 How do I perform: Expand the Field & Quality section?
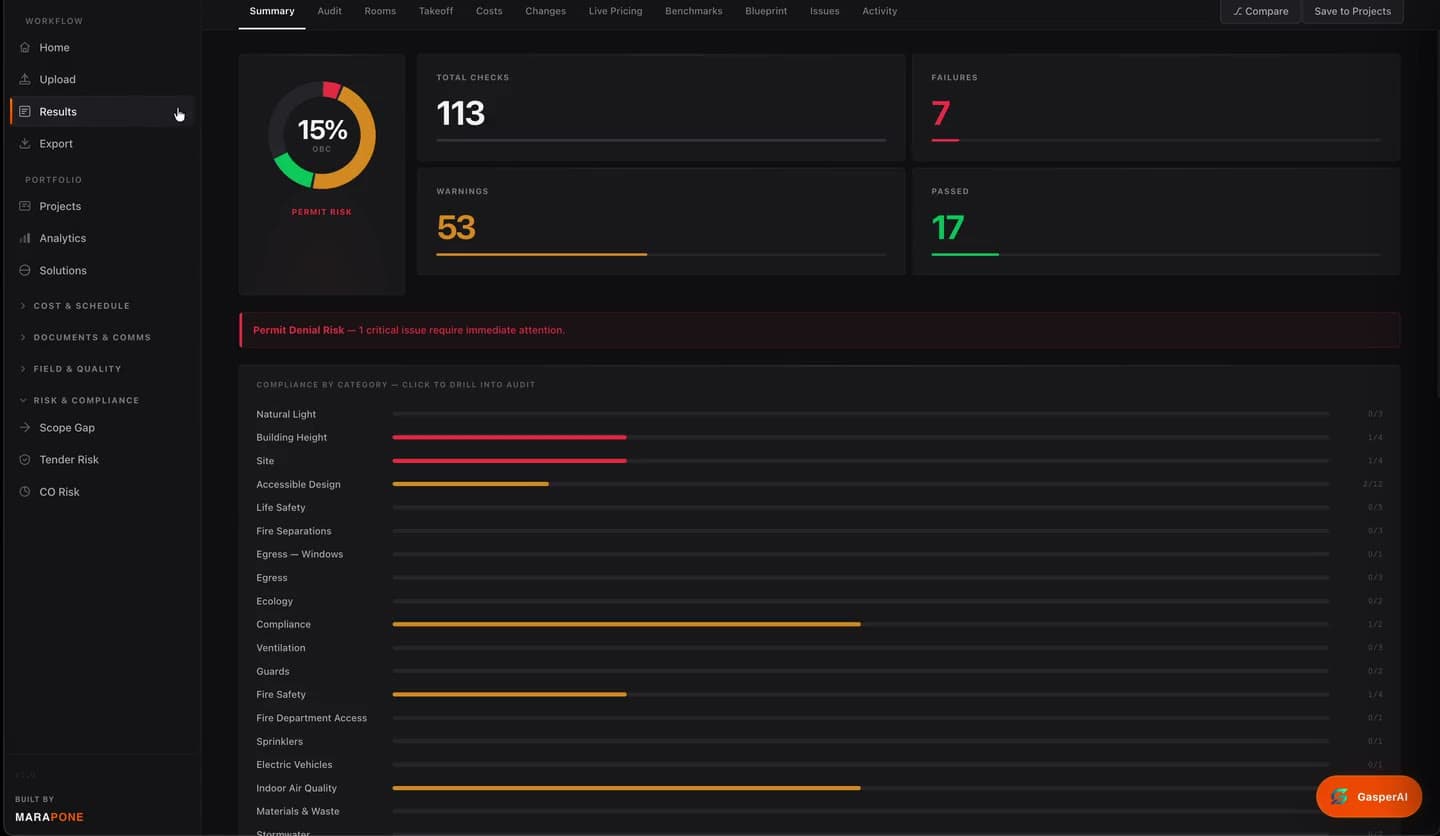(70, 369)
